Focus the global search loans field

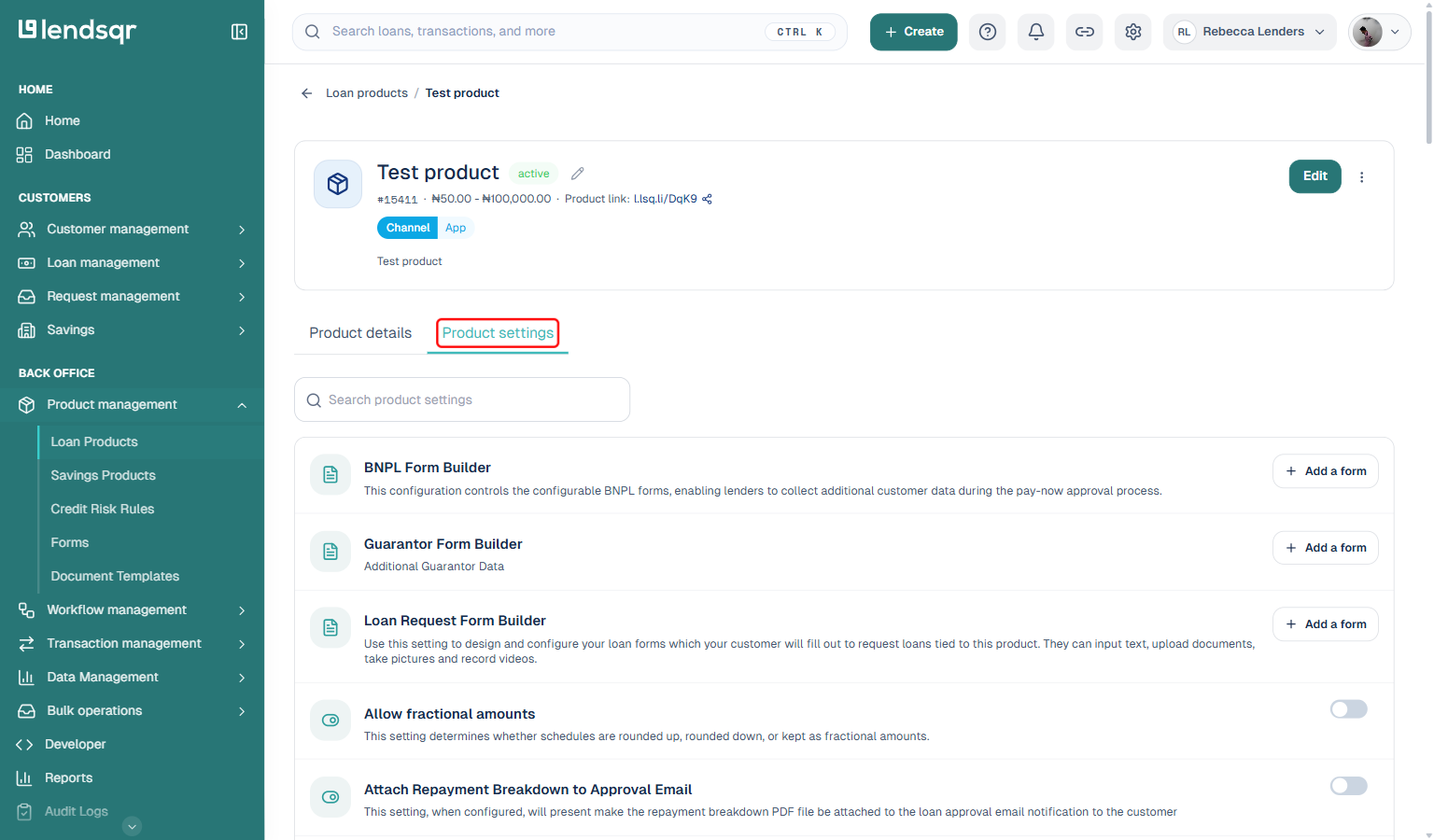pos(569,32)
